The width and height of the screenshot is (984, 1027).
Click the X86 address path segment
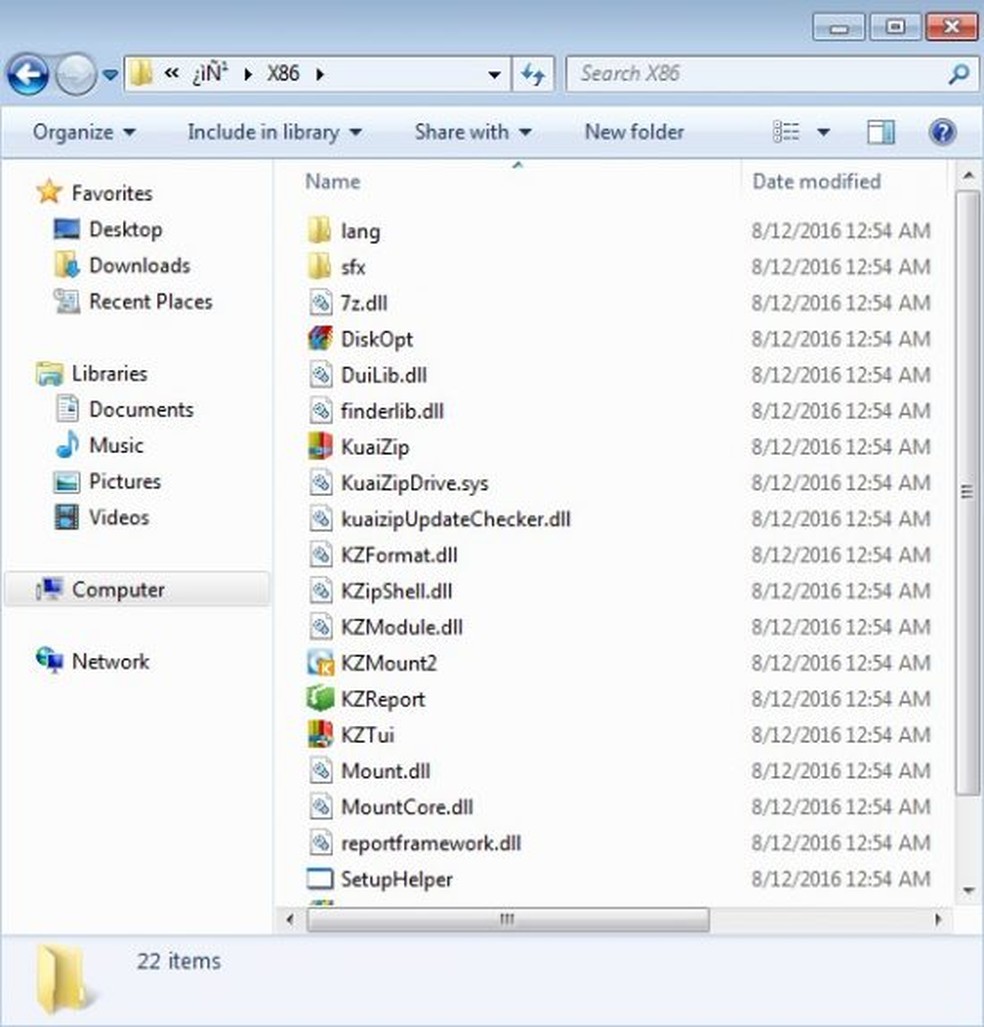283,73
